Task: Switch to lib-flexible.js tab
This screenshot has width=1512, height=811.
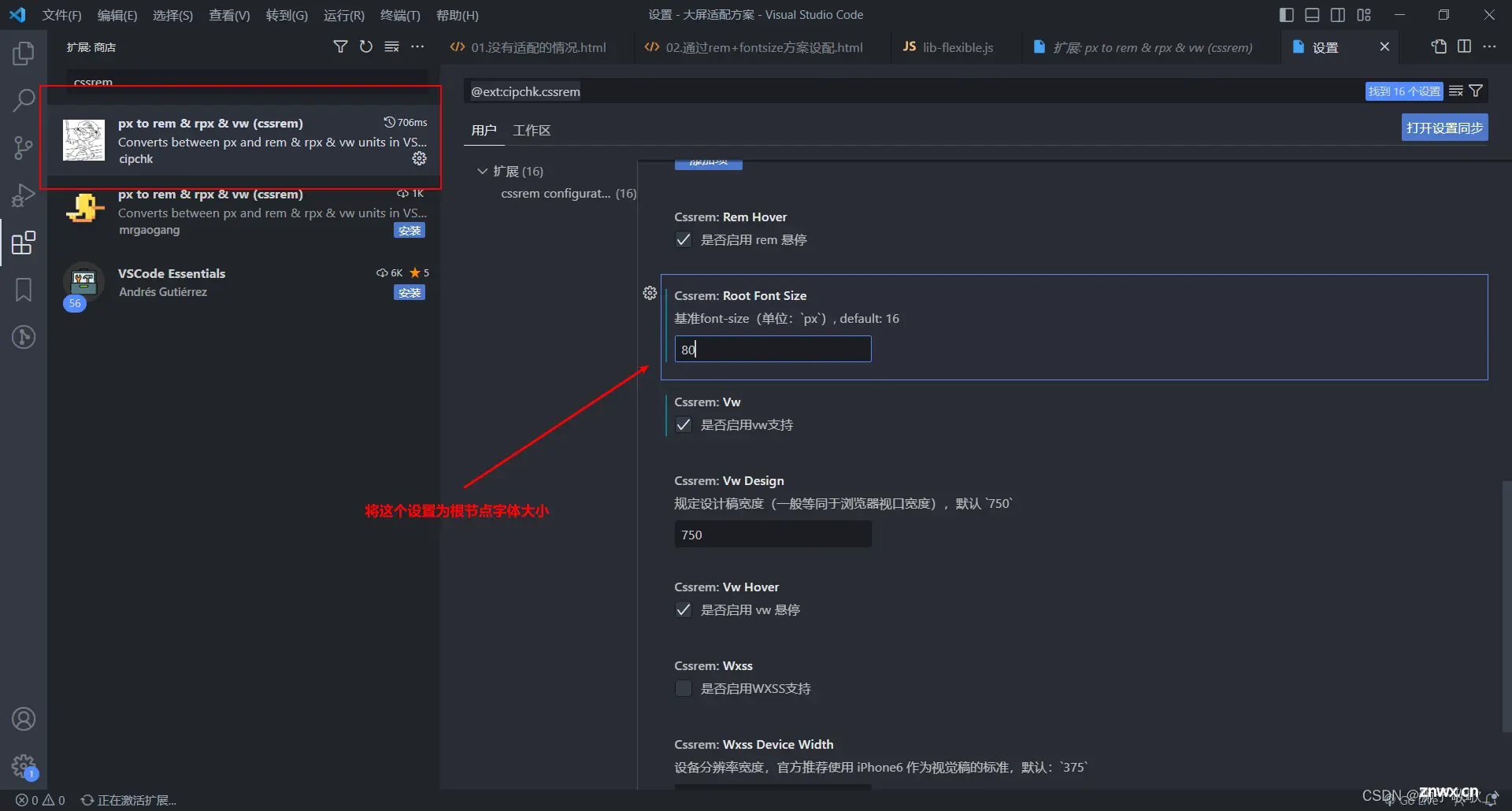Action: tap(955, 47)
